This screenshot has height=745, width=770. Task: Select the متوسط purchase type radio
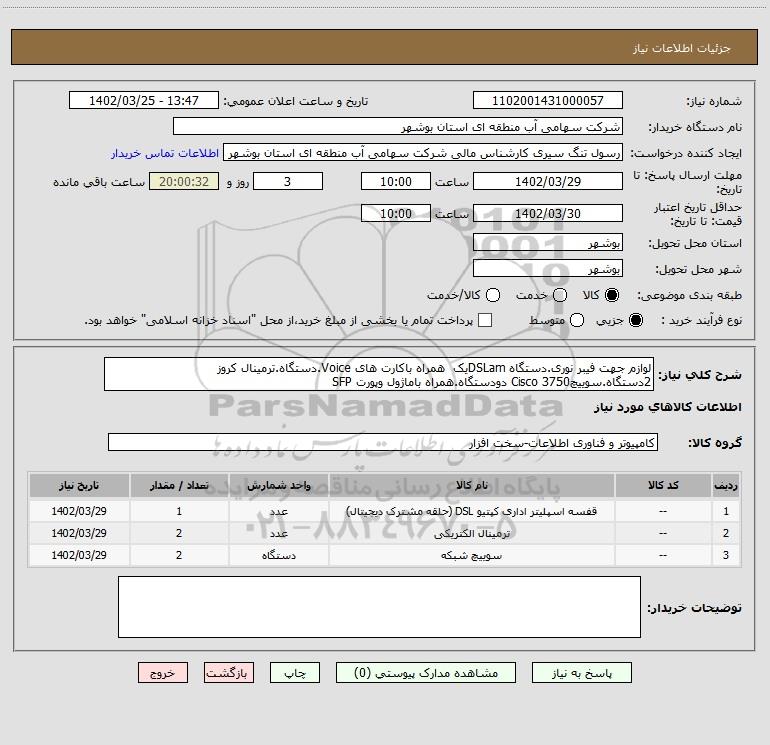(x=577, y=321)
